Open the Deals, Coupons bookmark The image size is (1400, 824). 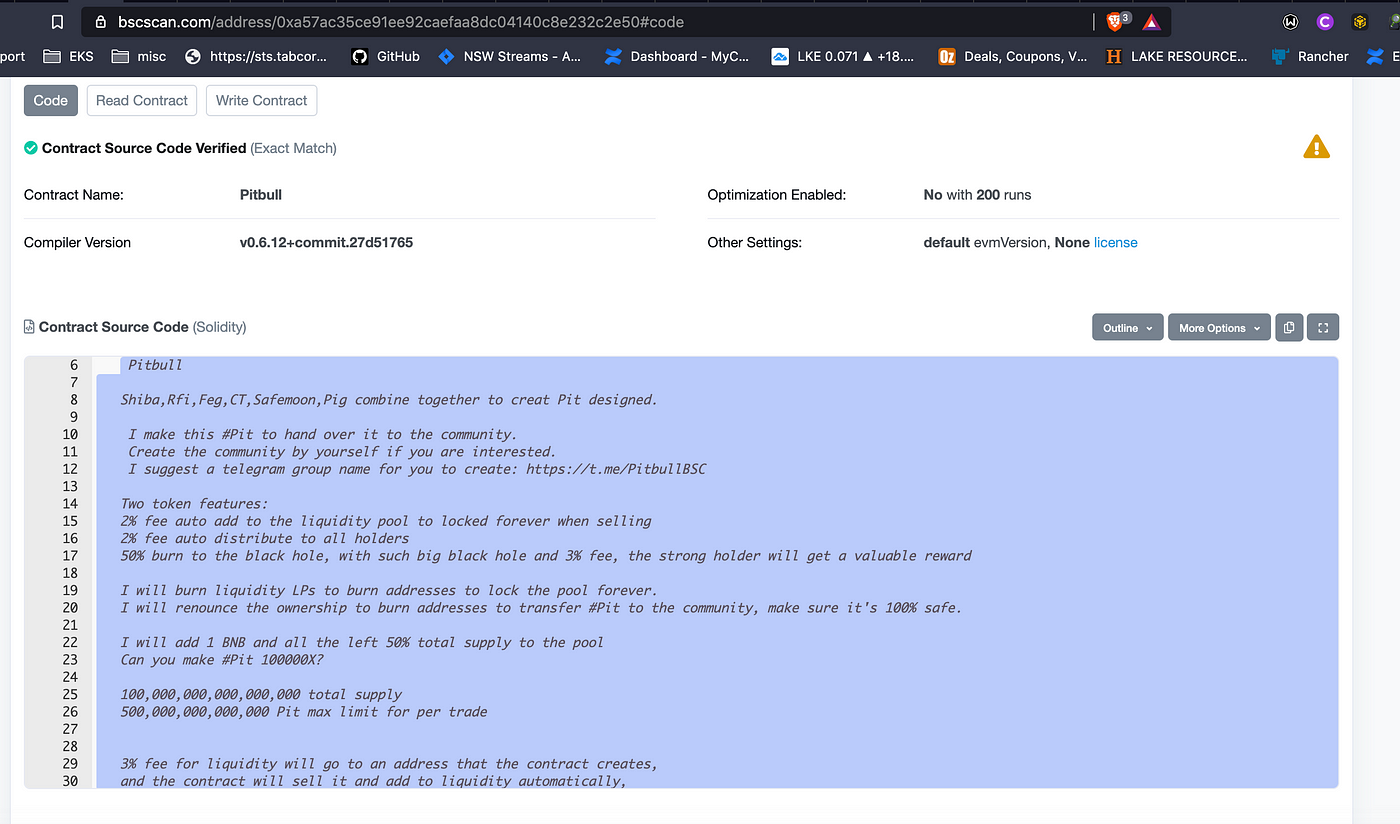(1012, 56)
